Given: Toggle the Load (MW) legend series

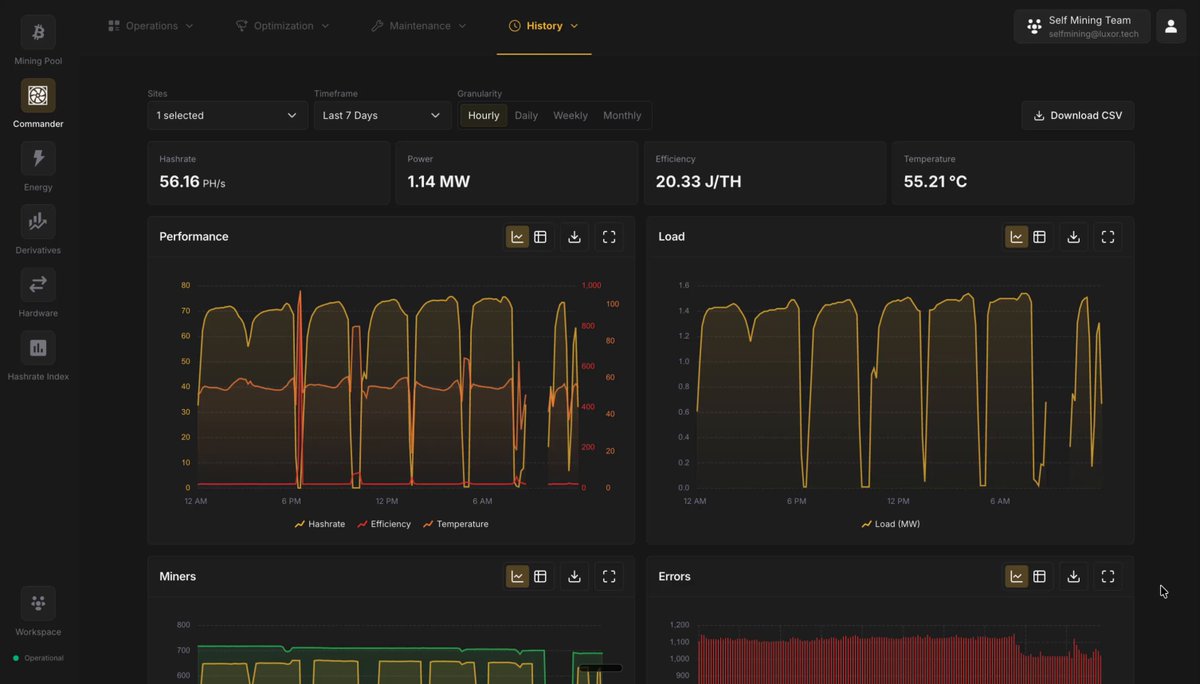Looking at the screenshot, I should pyautogui.click(x=891, y=524).
